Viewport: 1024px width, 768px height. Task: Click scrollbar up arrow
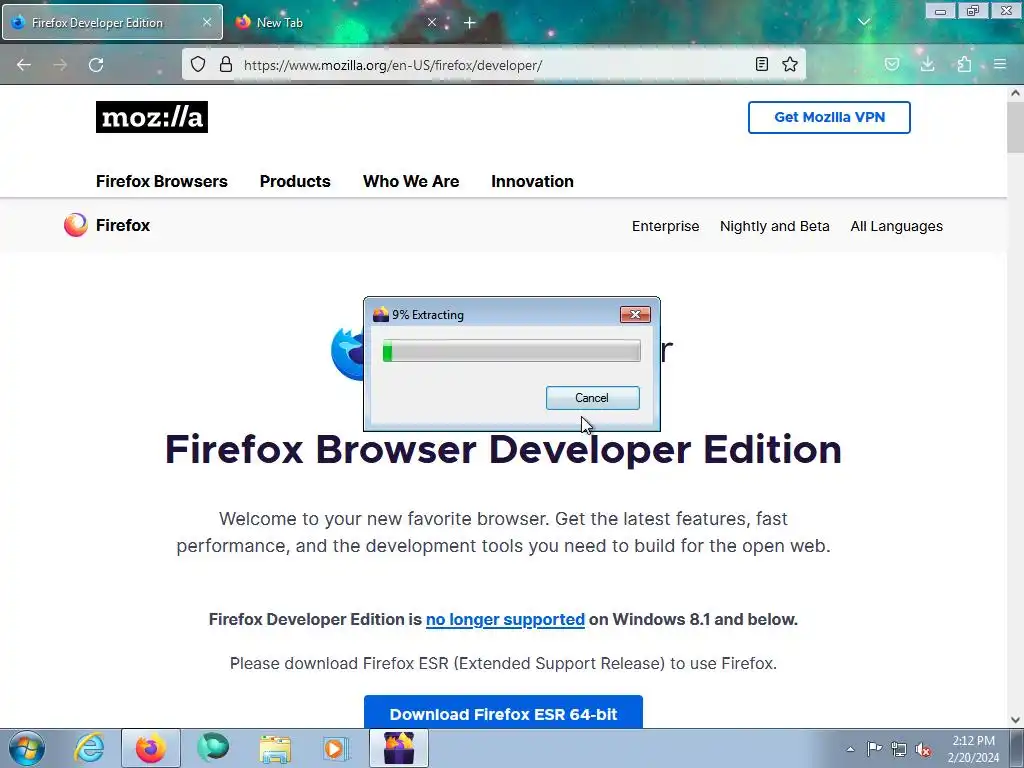coord(1015,93)
